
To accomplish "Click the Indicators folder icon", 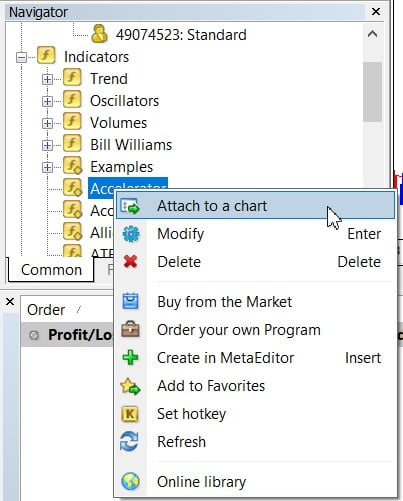I will pos(46,55).
